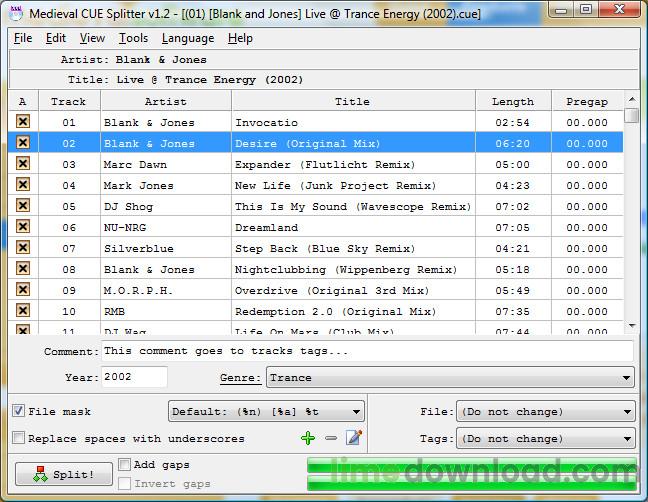Click the gray minus remove mask icon
The image size is (648, 502).
331,438
